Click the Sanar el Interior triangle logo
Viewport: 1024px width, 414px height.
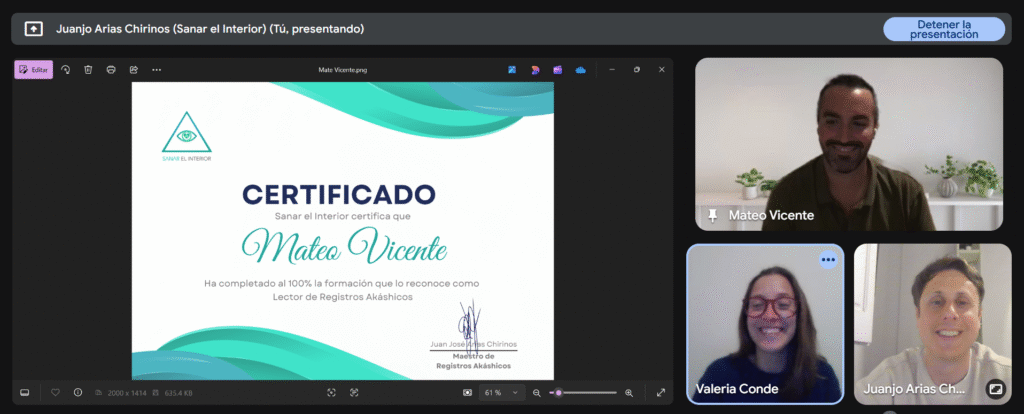coord(187,137)
